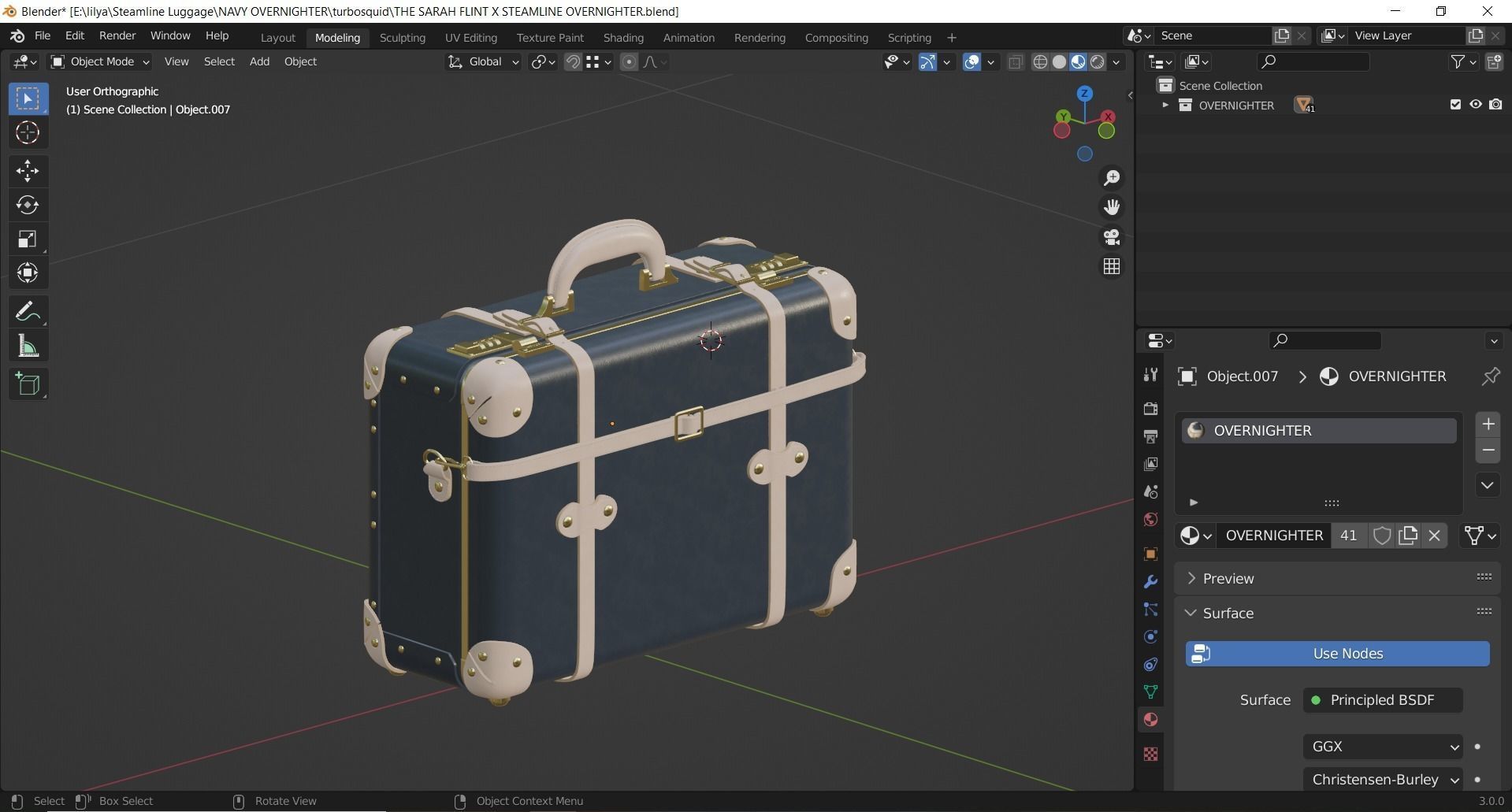Switch to UV Editing workspace tab
1512x812 pixels.
471,38
